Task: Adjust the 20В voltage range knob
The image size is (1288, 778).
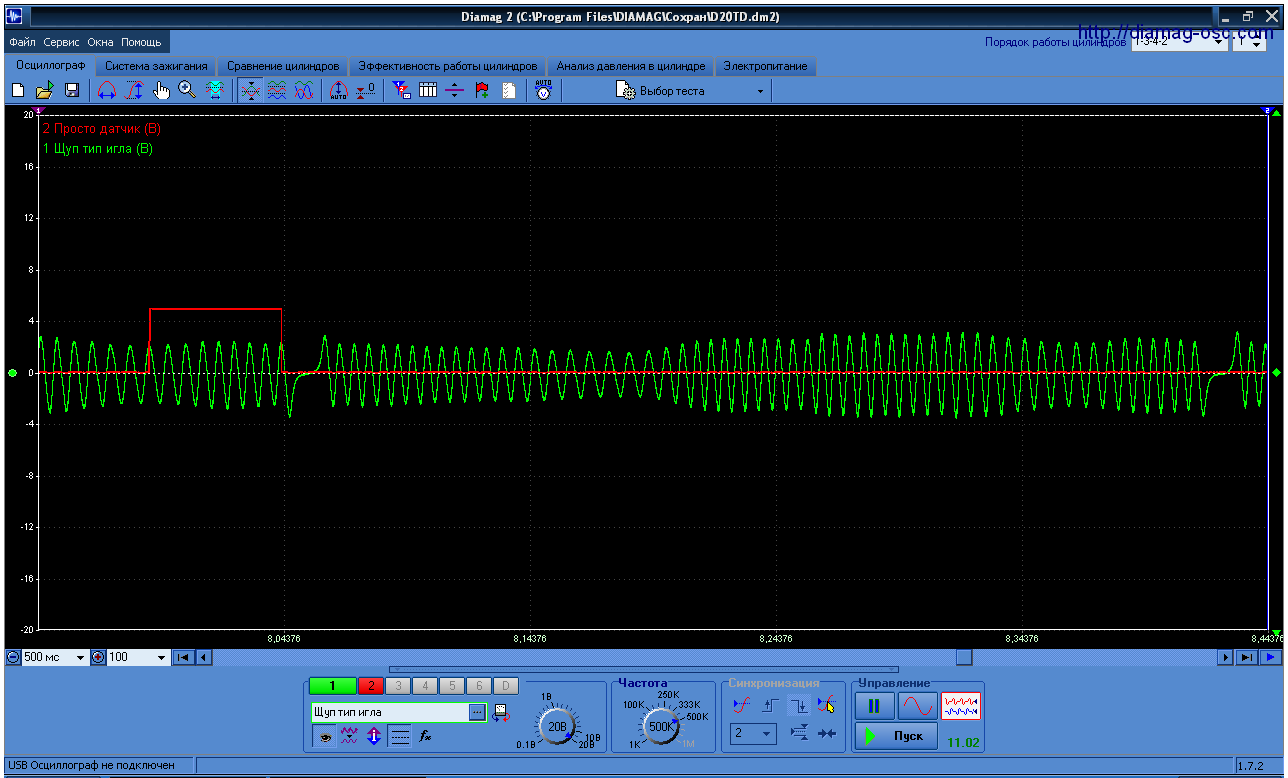Action: pos(559,726)
